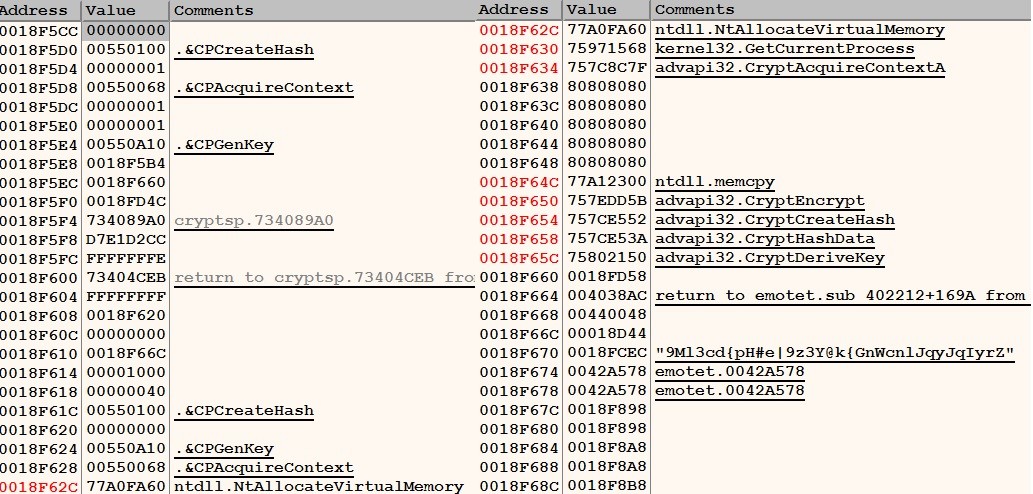1033x494 pixels.
Task: Click value 00018D44
Action: 607,334
